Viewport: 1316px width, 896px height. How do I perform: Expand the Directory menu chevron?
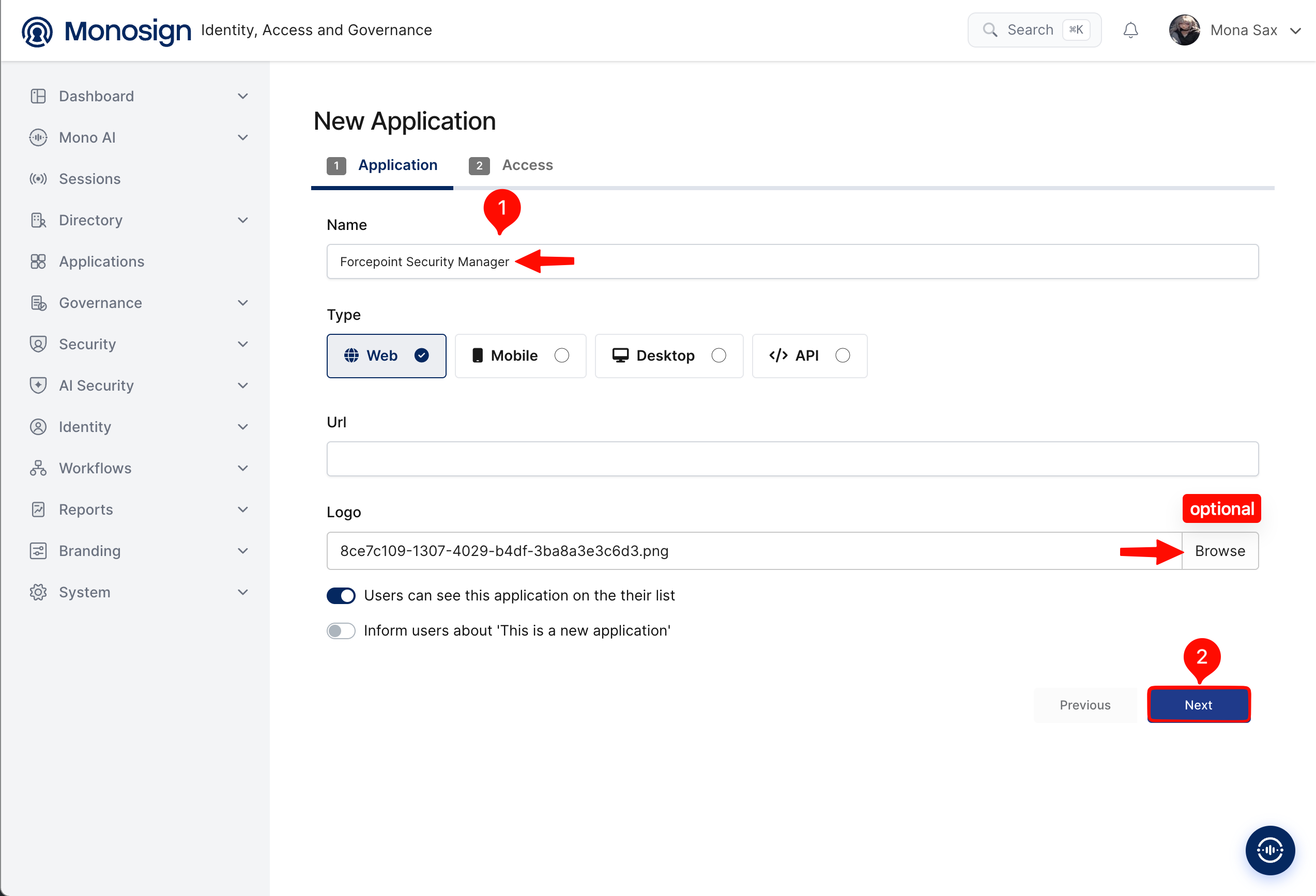point(243,220)
